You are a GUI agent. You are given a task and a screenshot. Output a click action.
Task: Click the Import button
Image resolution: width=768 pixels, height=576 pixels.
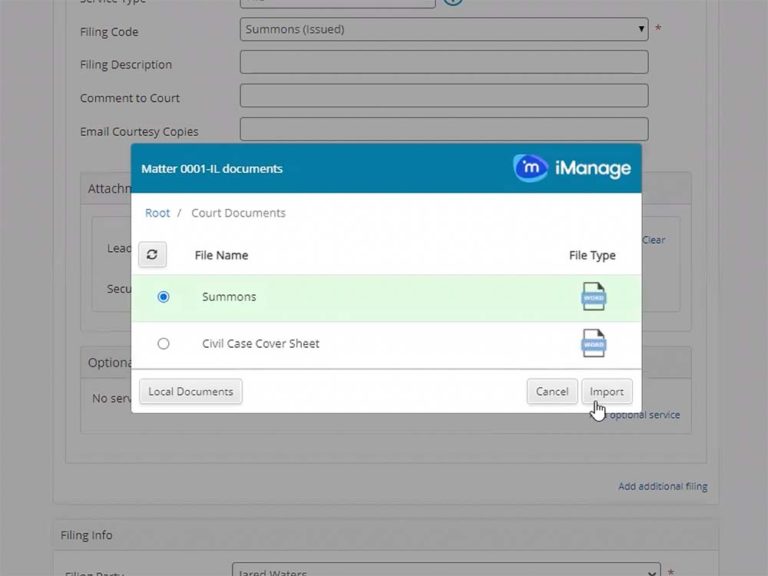607,391
